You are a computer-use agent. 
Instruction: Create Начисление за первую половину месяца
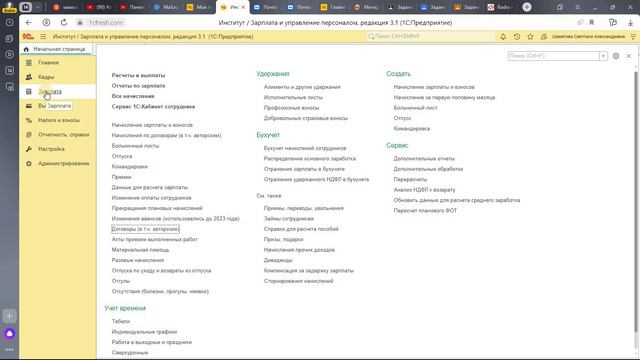(444, 98)
